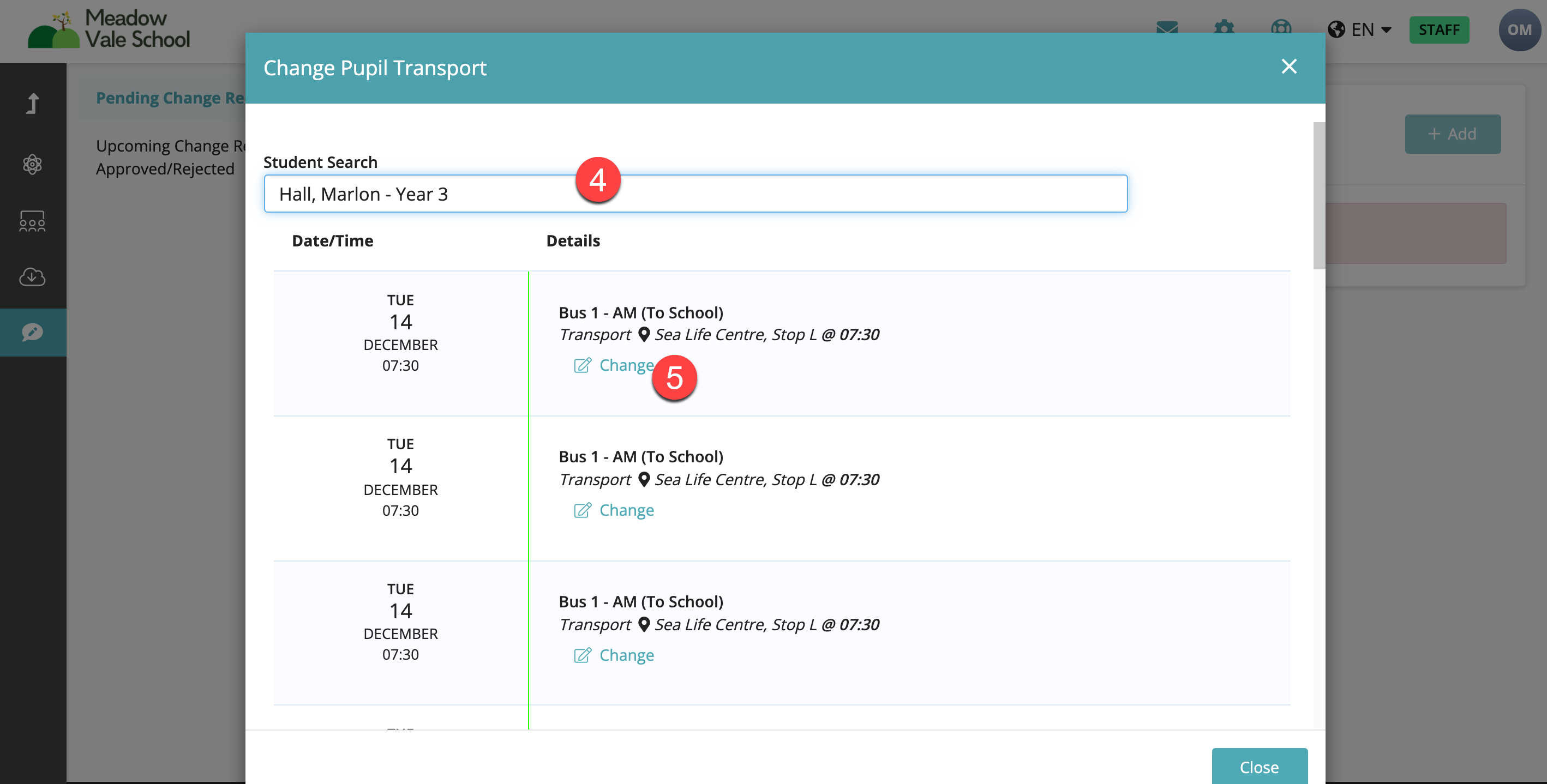
Task: Open the mail envelope icon in header
Action: tap(1167, 28)
